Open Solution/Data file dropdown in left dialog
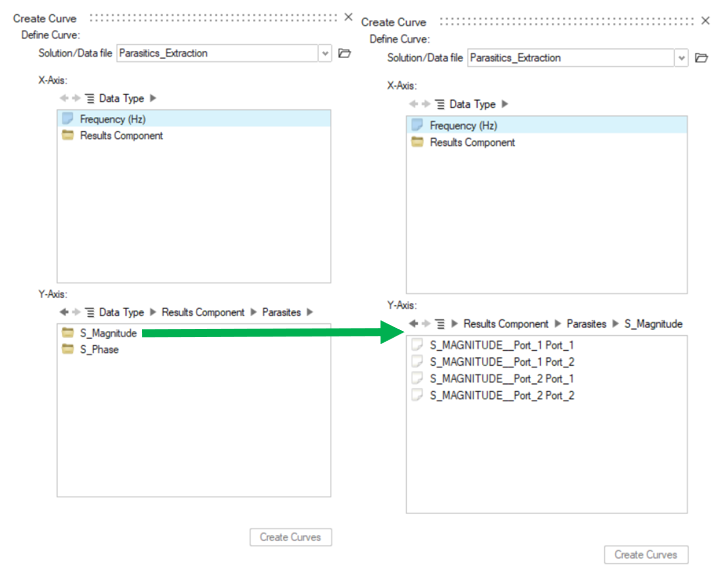728x588 pixels. point(324,53)
